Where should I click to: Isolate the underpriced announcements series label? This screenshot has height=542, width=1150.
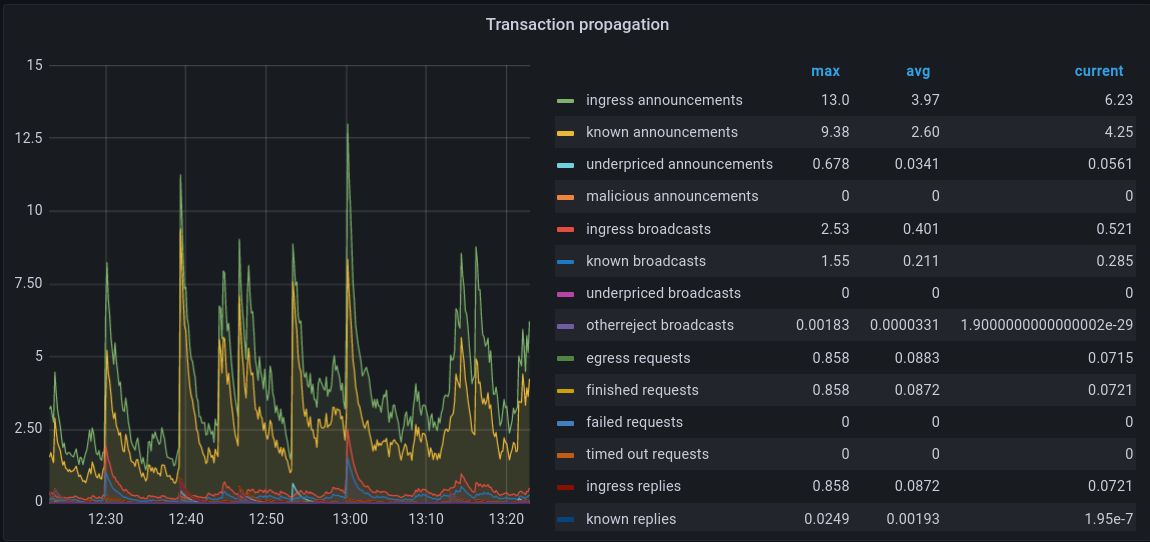pos(679,164)
